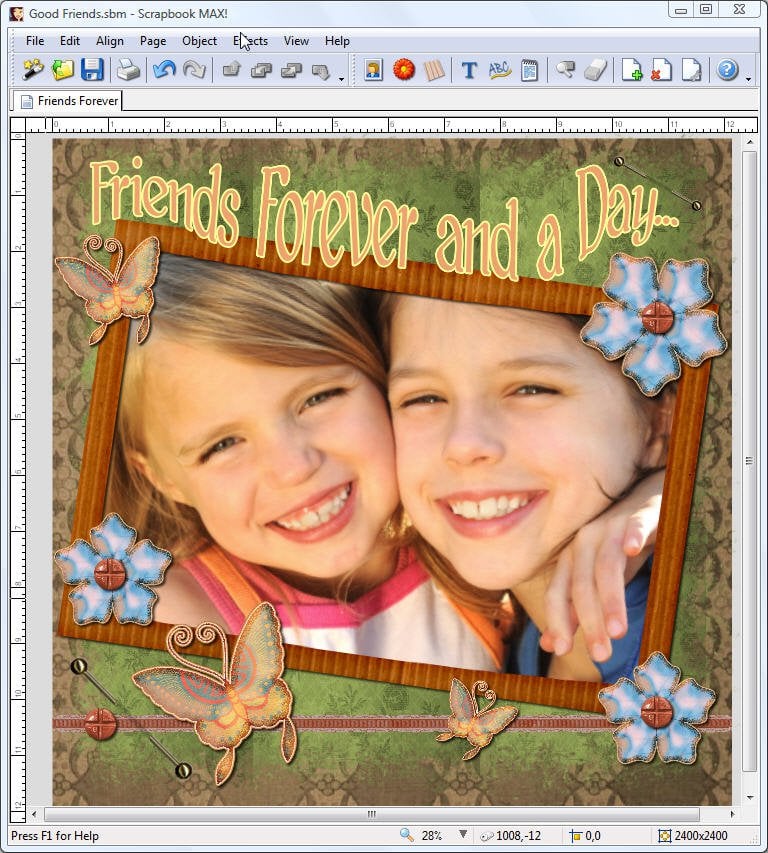
Task: Minimize the Scrapbook MAX window
Action: coord(680,10)
